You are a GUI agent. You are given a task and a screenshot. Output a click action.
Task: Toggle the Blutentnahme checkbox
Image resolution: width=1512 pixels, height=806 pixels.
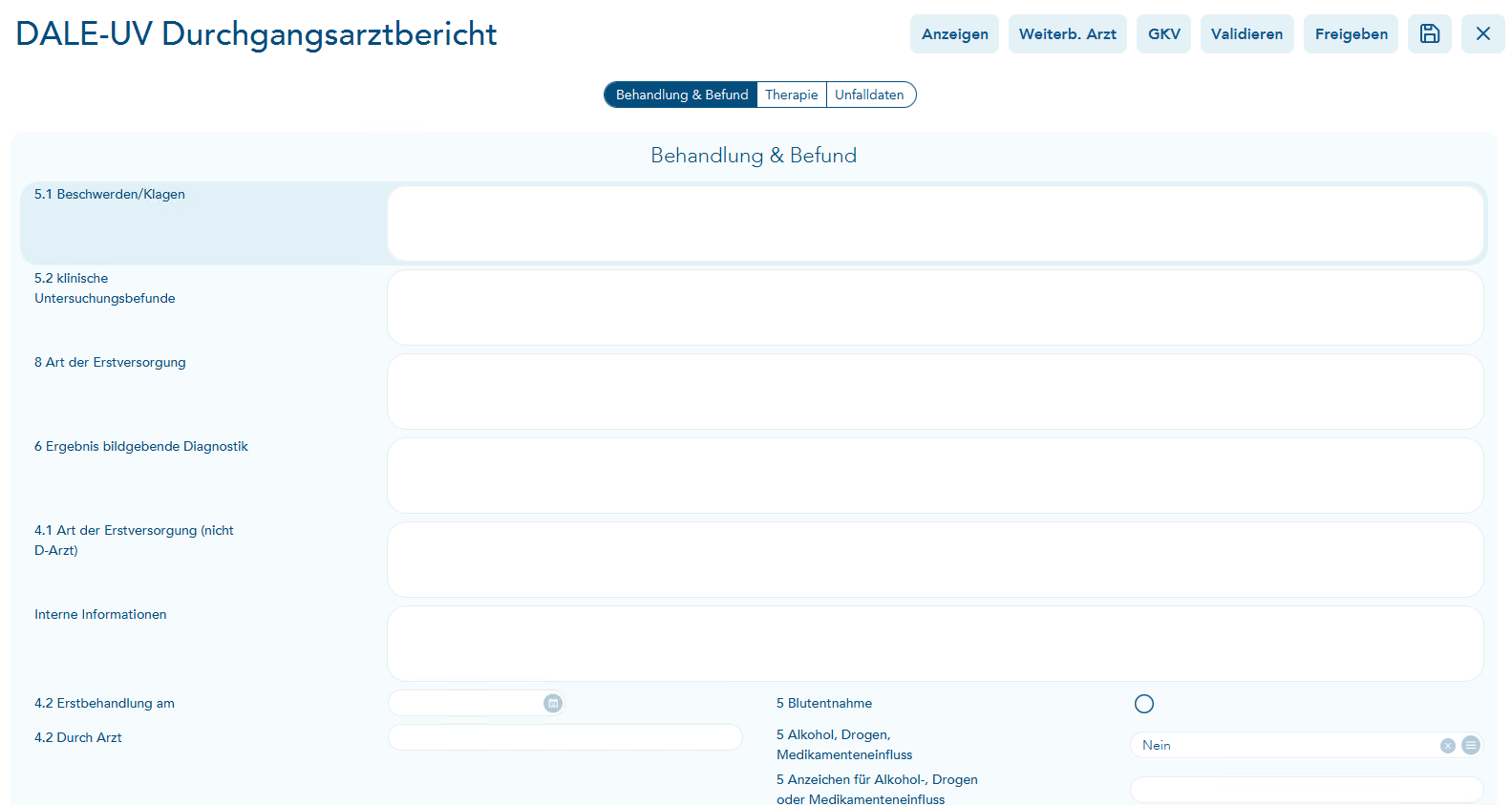click(1144, 704)
